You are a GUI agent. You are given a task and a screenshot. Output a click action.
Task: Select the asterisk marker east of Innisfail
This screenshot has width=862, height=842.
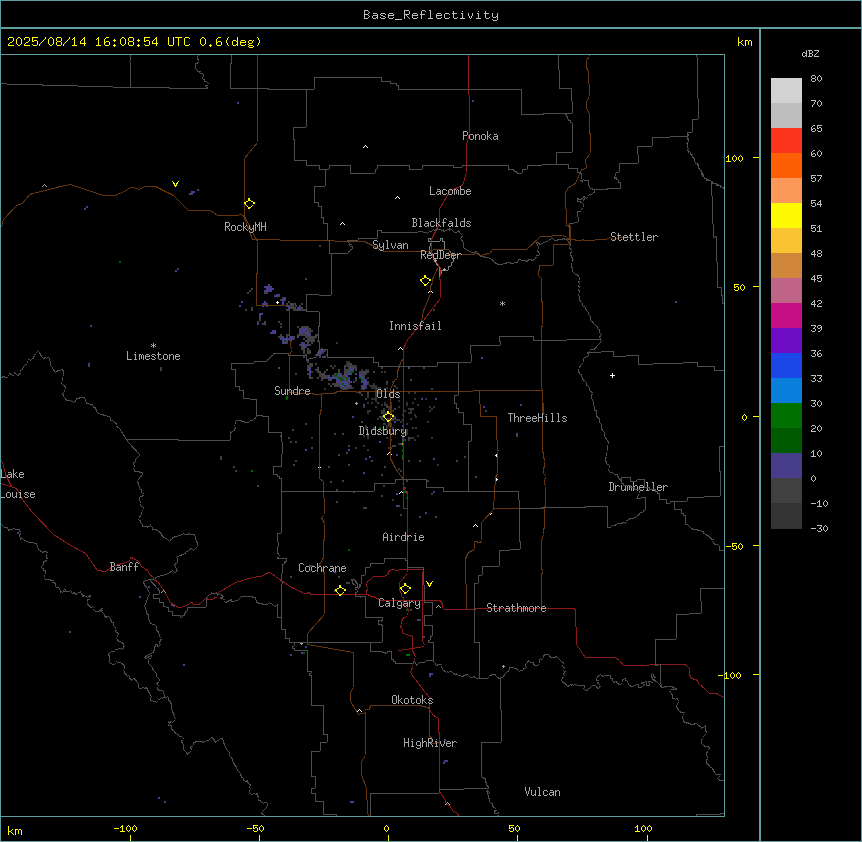(x=502, y=303)
